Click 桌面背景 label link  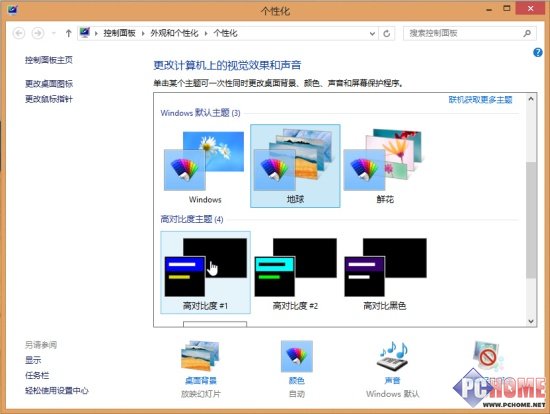pos(201,380)
